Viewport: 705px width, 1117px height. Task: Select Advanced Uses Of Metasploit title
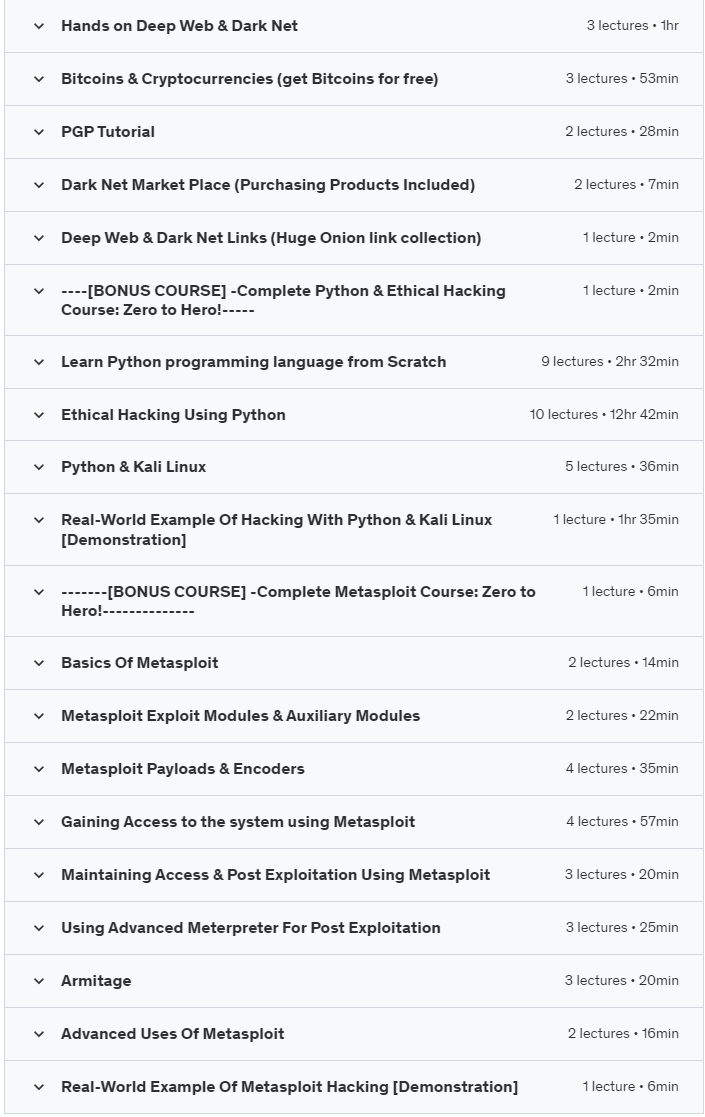click(x=172, y=1034)
